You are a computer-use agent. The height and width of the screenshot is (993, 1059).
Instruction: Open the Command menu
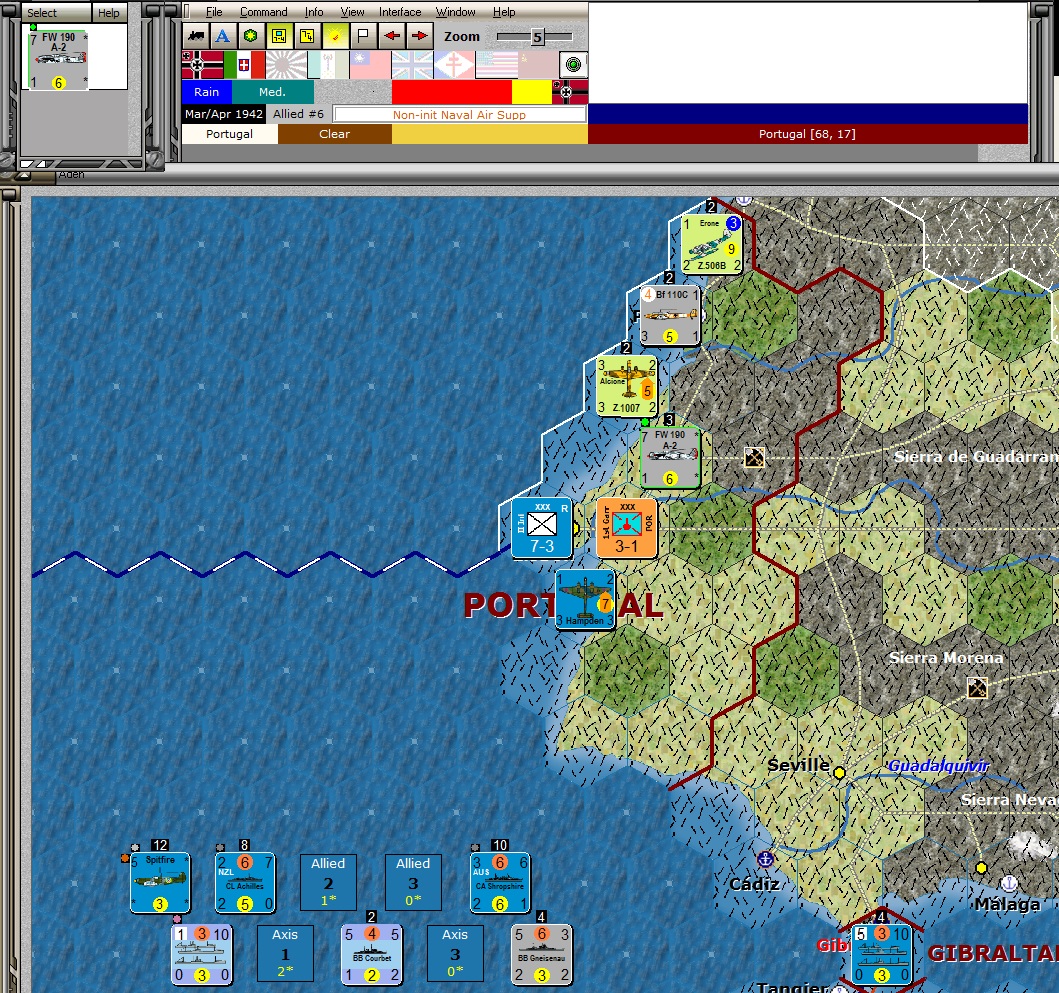[263, 12]
